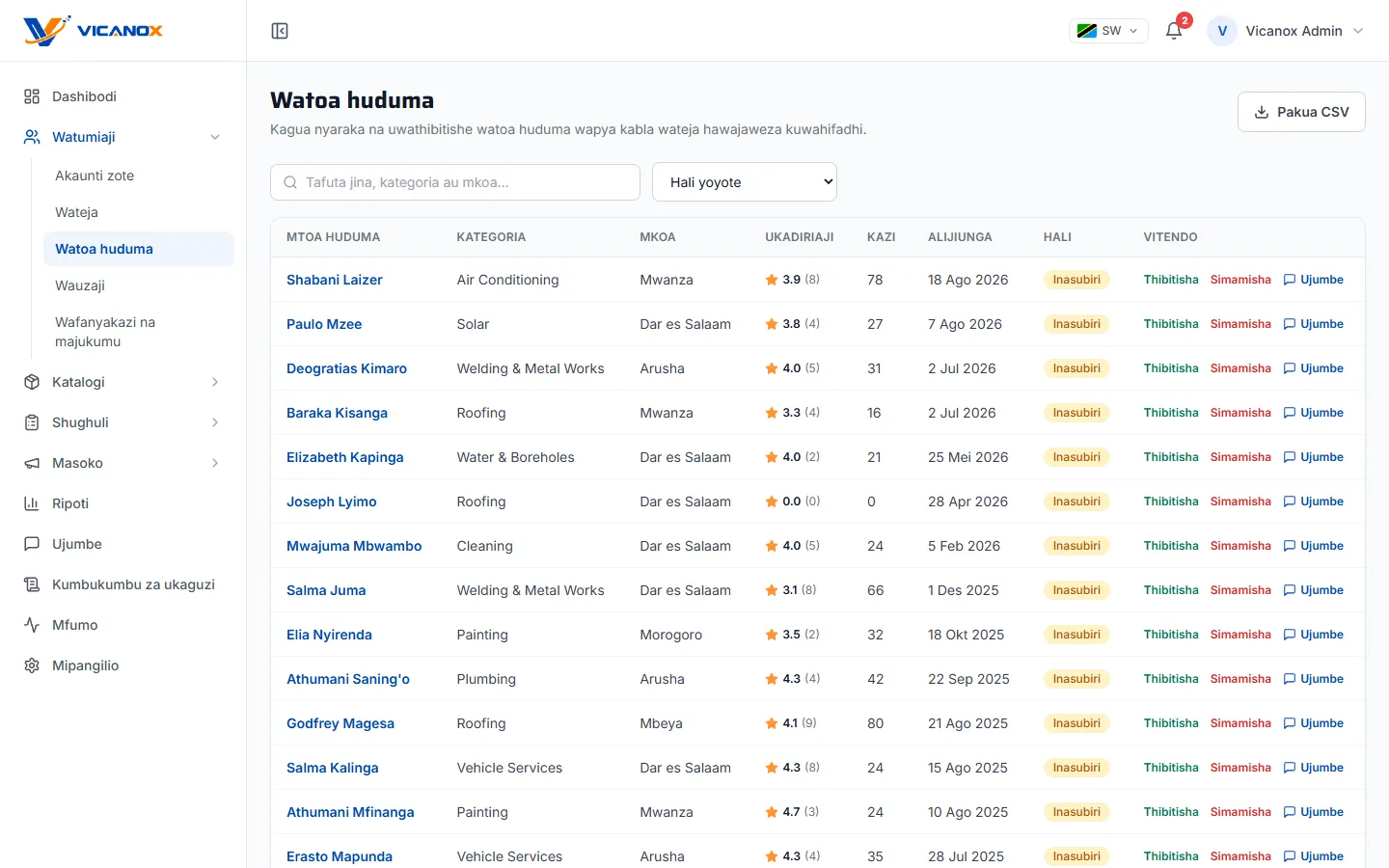Image resolution: width=1389 pixels, height=868 pixels.
Task: Click Thibitisha for Athumani Saning'o
Action: pyautogui.click(x=1171, y=679)
